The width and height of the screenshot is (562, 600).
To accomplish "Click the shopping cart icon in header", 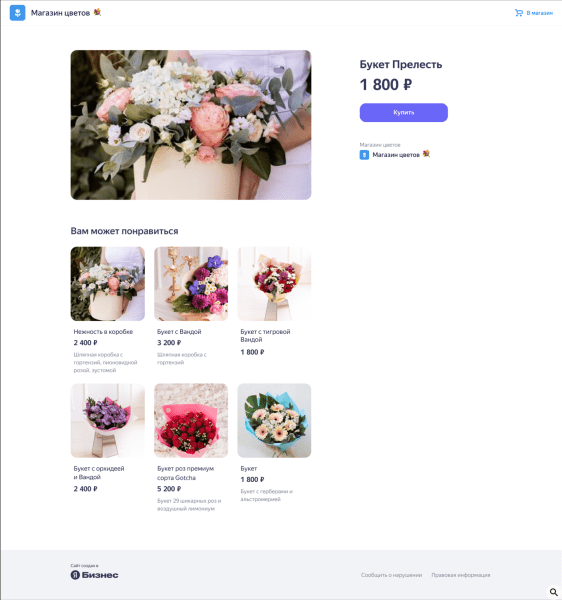I will click(518, 13).
